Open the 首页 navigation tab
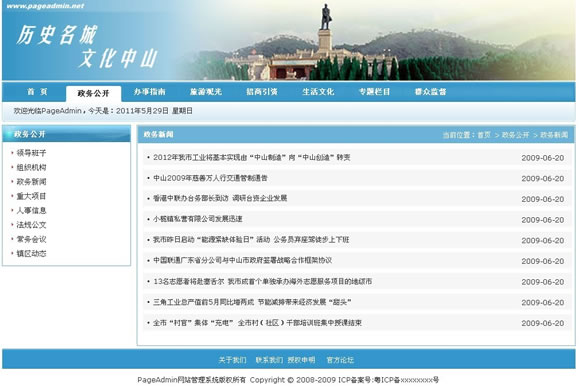This screenshot has height=390, width=580. tap(37, 92)
